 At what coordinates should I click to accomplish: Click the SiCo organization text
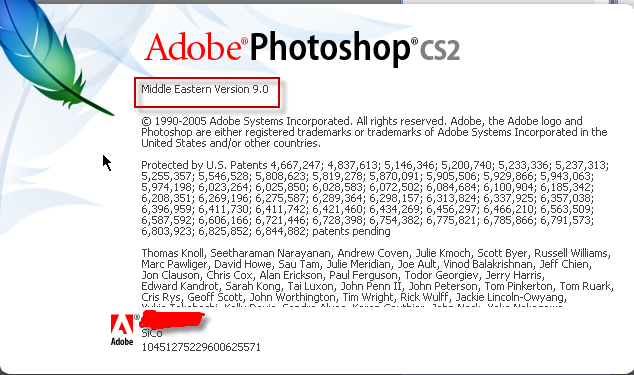click(x=152, y=333)
